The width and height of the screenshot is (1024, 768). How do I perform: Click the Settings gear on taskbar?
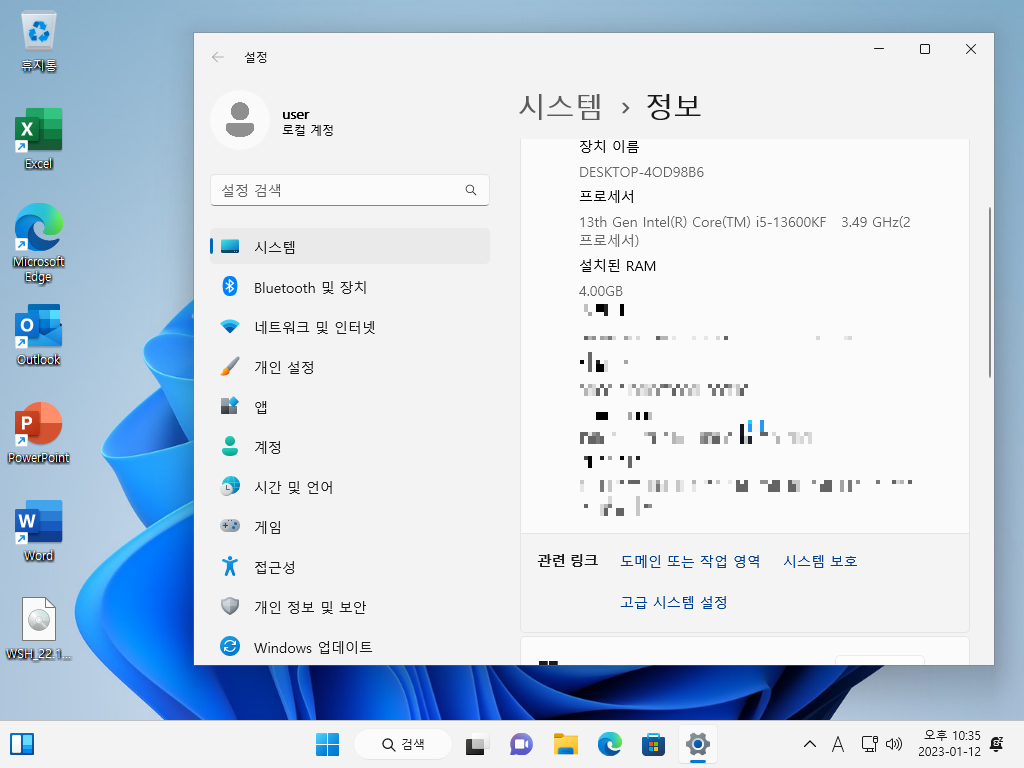[x=697, y=744]
